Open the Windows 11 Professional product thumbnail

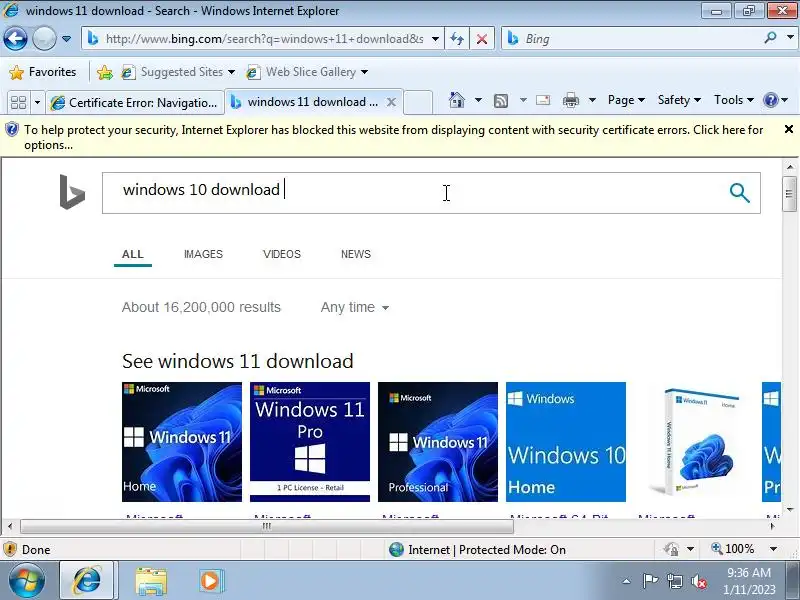click(x=438, y=442)
